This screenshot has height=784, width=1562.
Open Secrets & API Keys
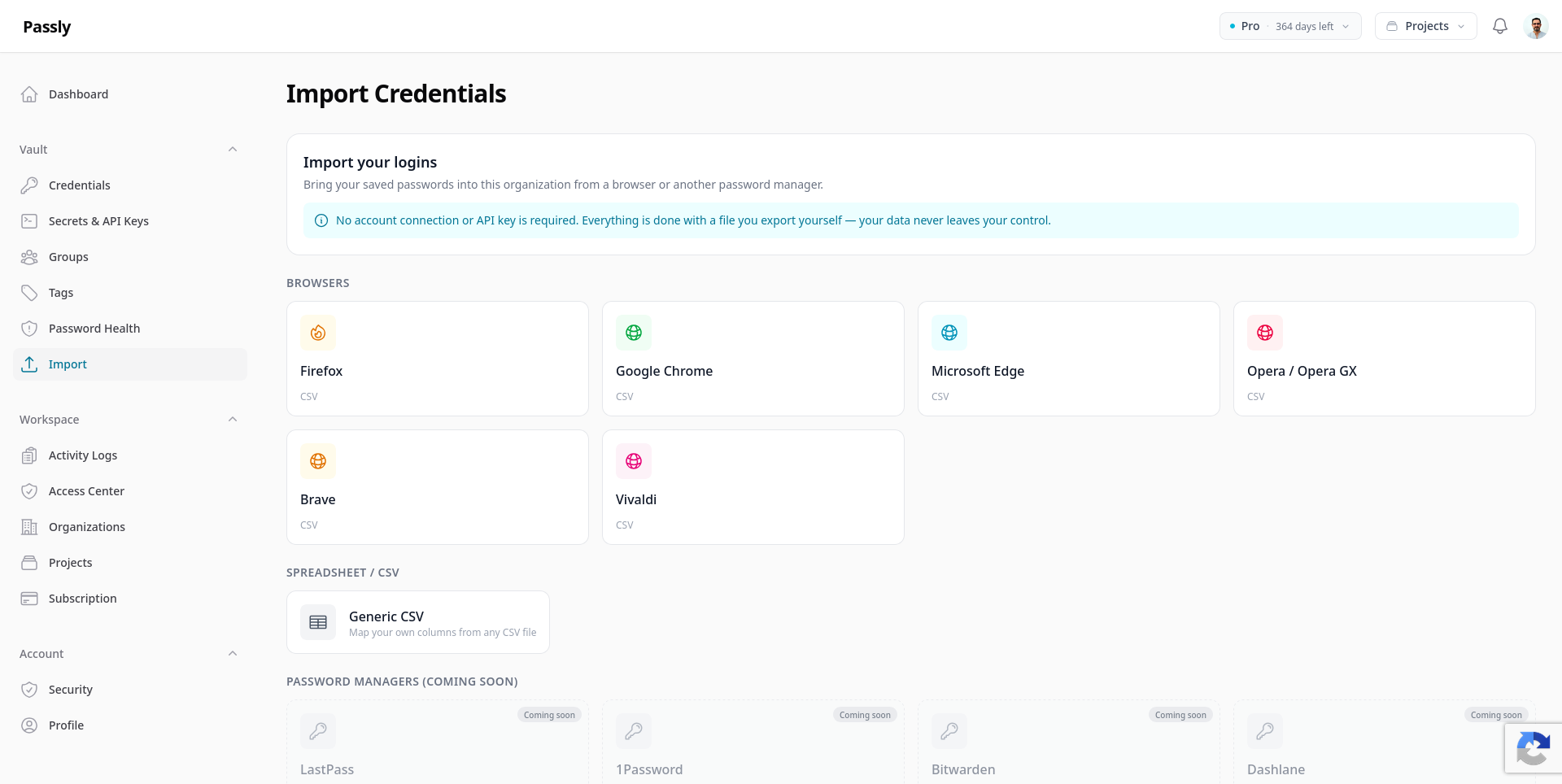[x=130, y=221]
